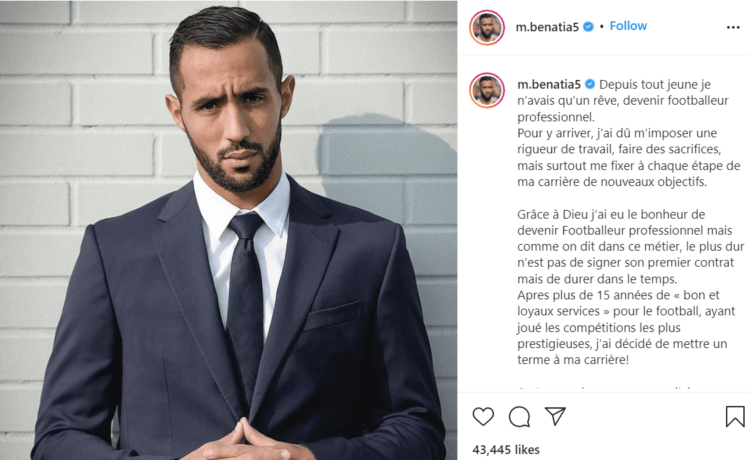Image resolution: width=750 pixels, height=460 pixels.
Task: Click the verified badge in the caption
Action: (590, 84)
